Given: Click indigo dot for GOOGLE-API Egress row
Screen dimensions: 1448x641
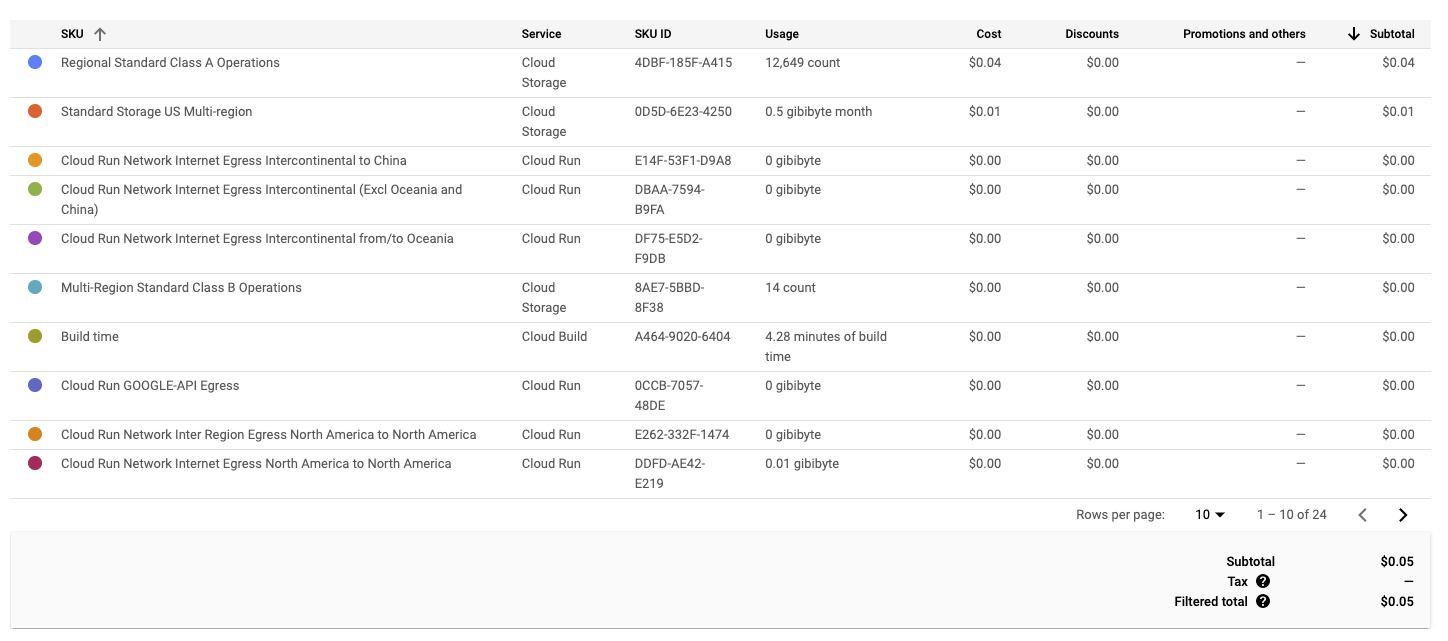Looking at the screenshot, I should (35, 385).
